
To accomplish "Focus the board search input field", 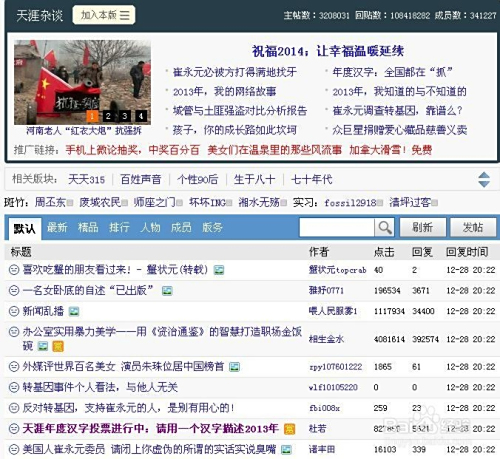I will (x=337, y=227).
